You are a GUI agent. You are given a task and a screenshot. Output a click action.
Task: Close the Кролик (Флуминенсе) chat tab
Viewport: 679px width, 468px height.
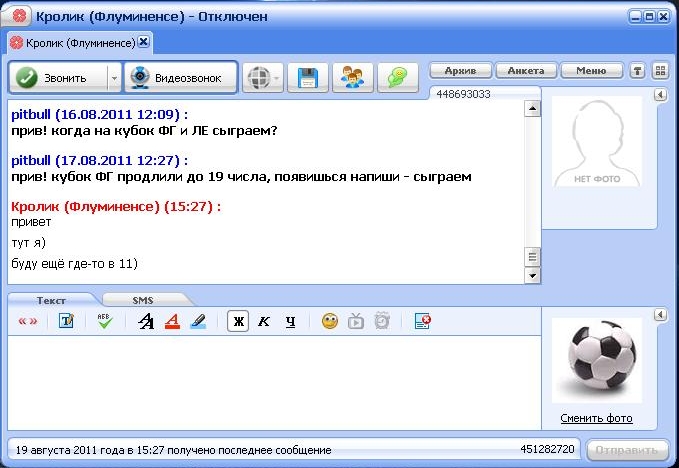[144, 42]
